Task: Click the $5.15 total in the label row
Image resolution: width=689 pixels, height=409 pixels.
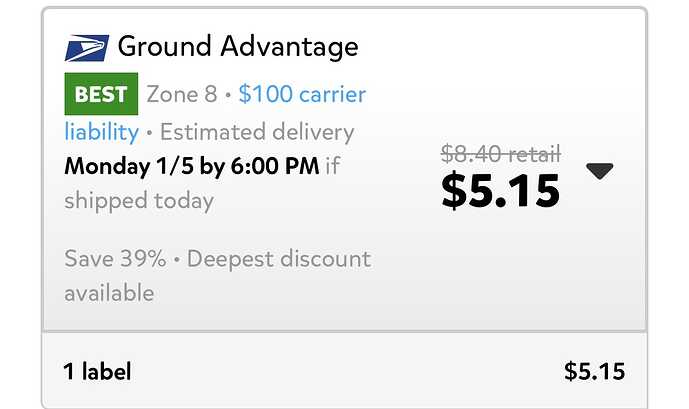Action: pyautogui.click(x=594, y=372)
